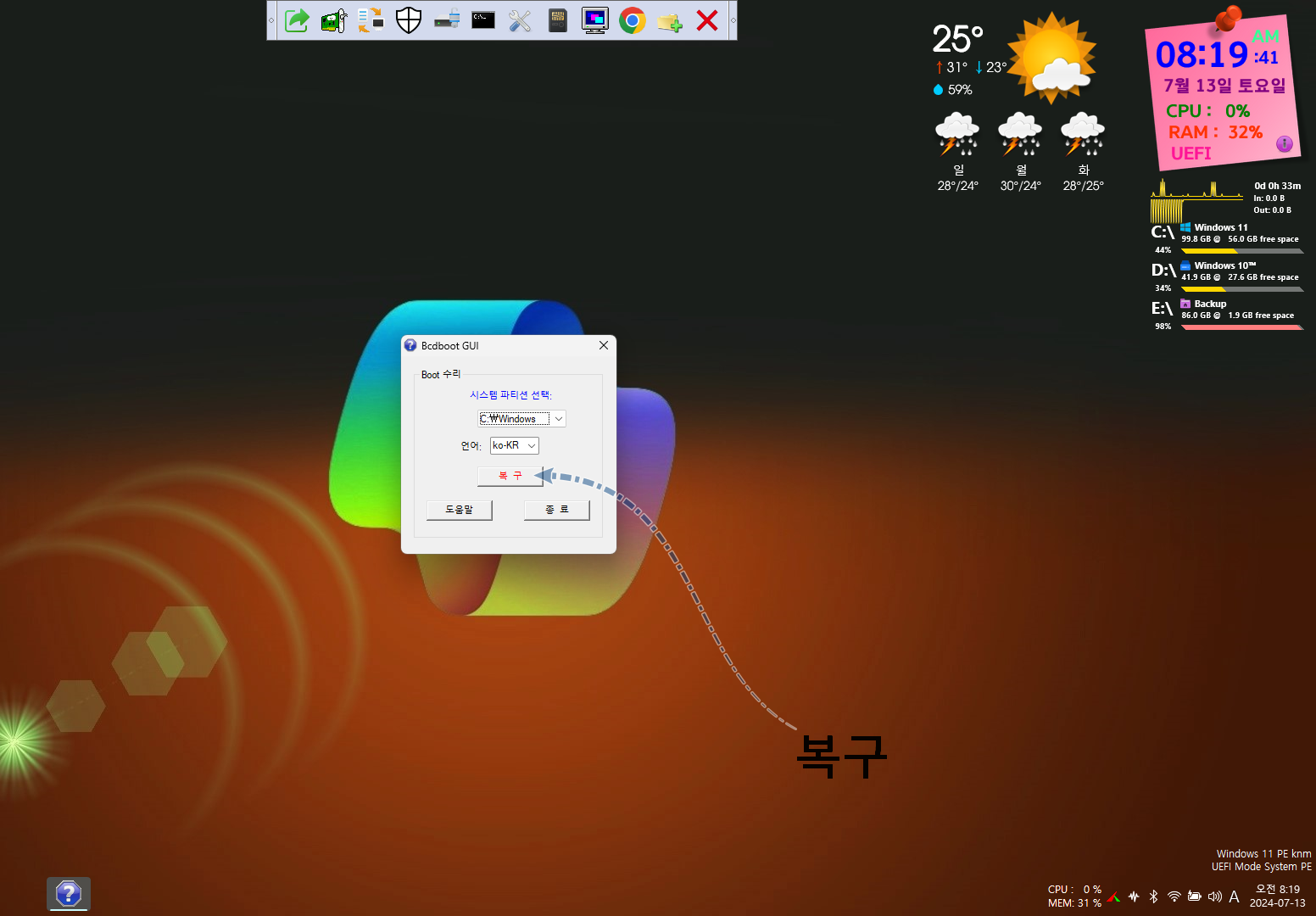Open the drive unlock padlock tool
The image size is (1316, 916).
pyautogui.click(x=447, y=20)
